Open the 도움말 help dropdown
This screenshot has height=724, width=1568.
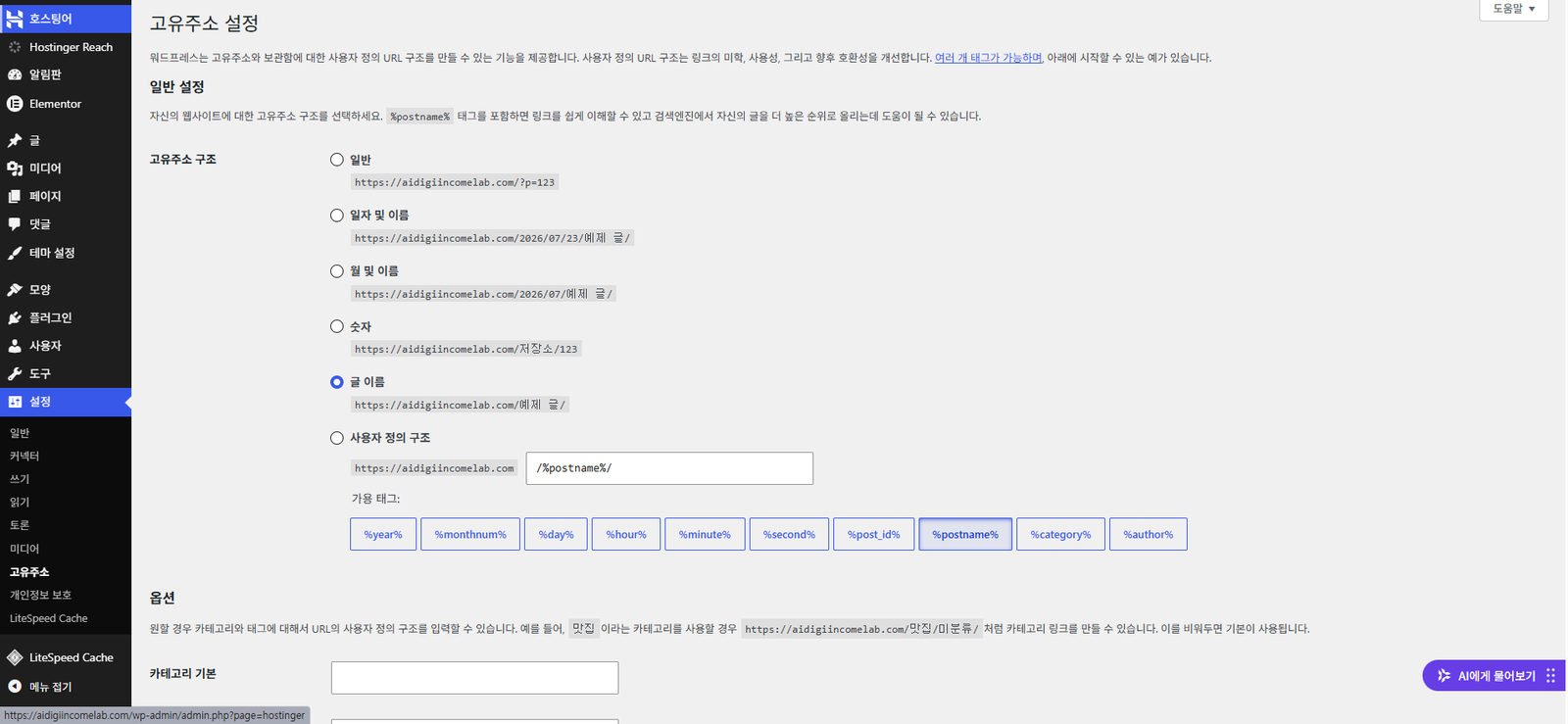click(x=1514, y=9)
